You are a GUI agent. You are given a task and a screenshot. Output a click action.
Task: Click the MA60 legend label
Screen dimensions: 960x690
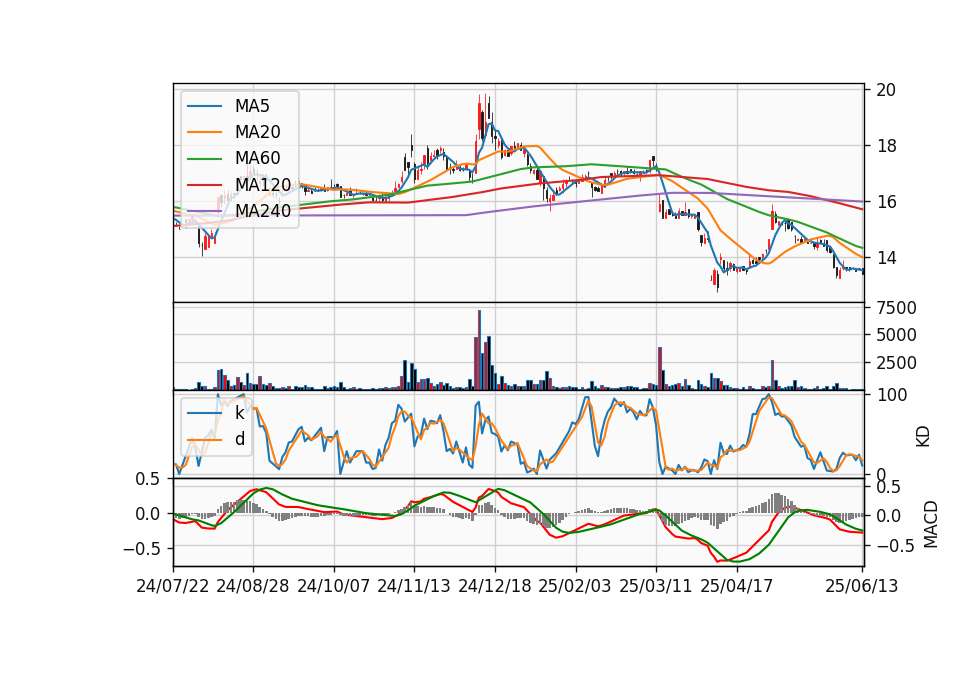257,158
